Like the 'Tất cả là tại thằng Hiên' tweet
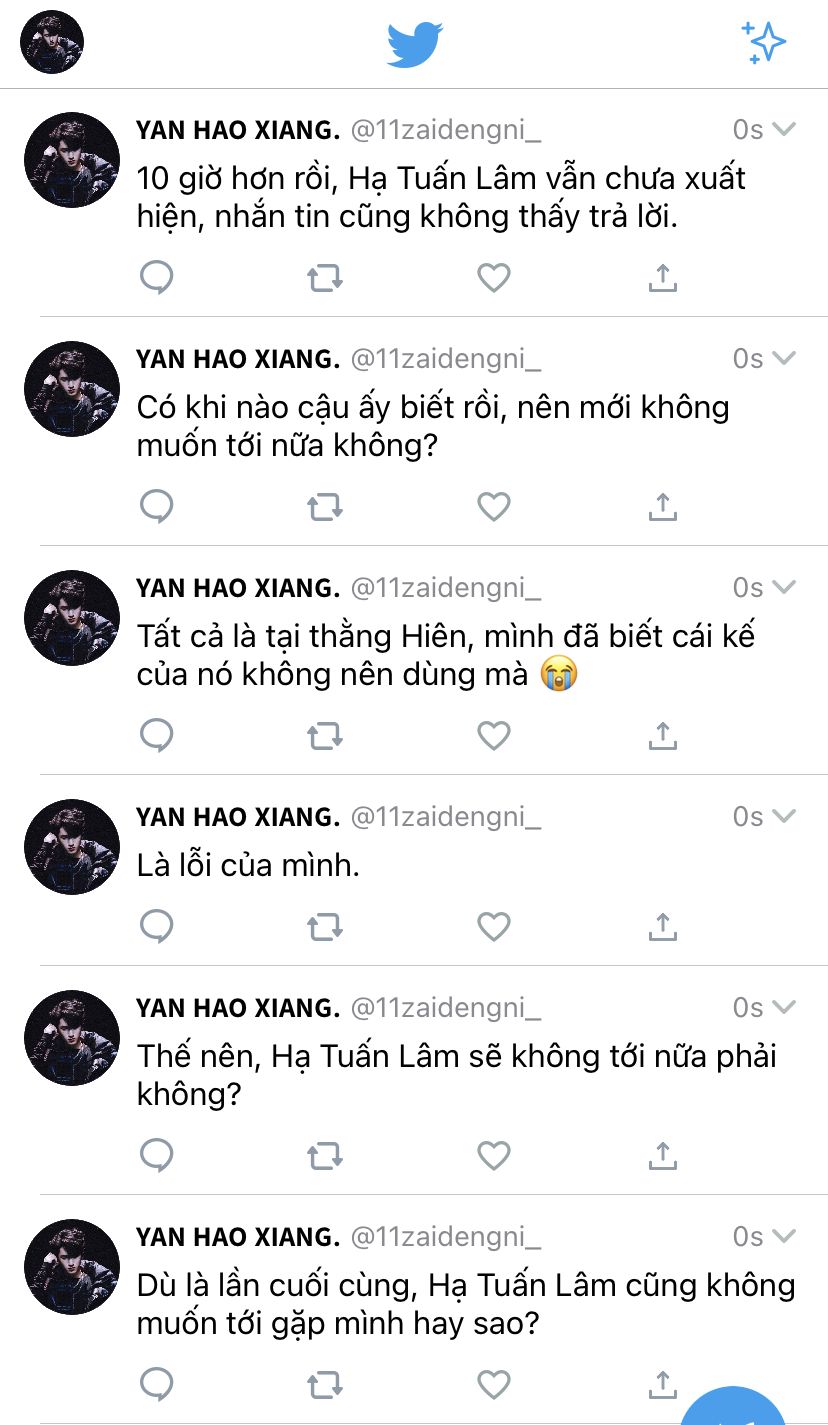 493,737
